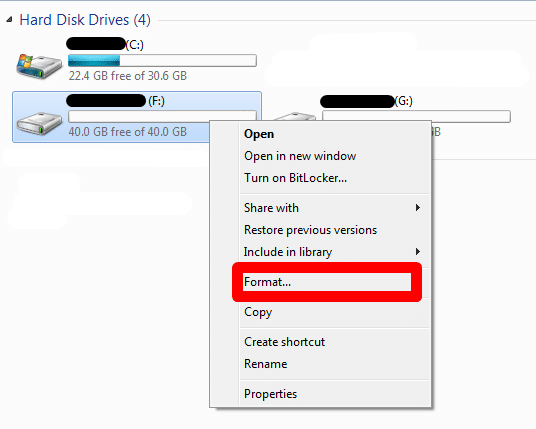The height and width of the screenshot is (429, 536).
Task: Click Restore previous versions
Action: pyautogui.click(x=310, y=230)
